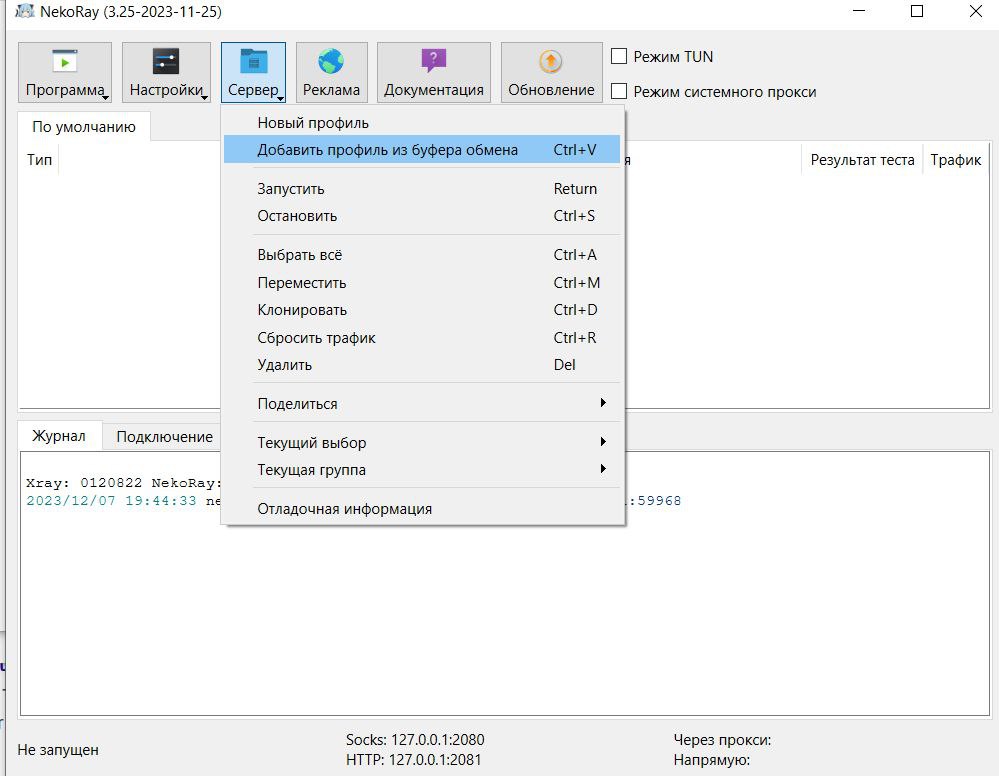Viewport: 999px width, 776px height.
Task: Enable the Режим TUN checkbox
Action: pos(619,57)
